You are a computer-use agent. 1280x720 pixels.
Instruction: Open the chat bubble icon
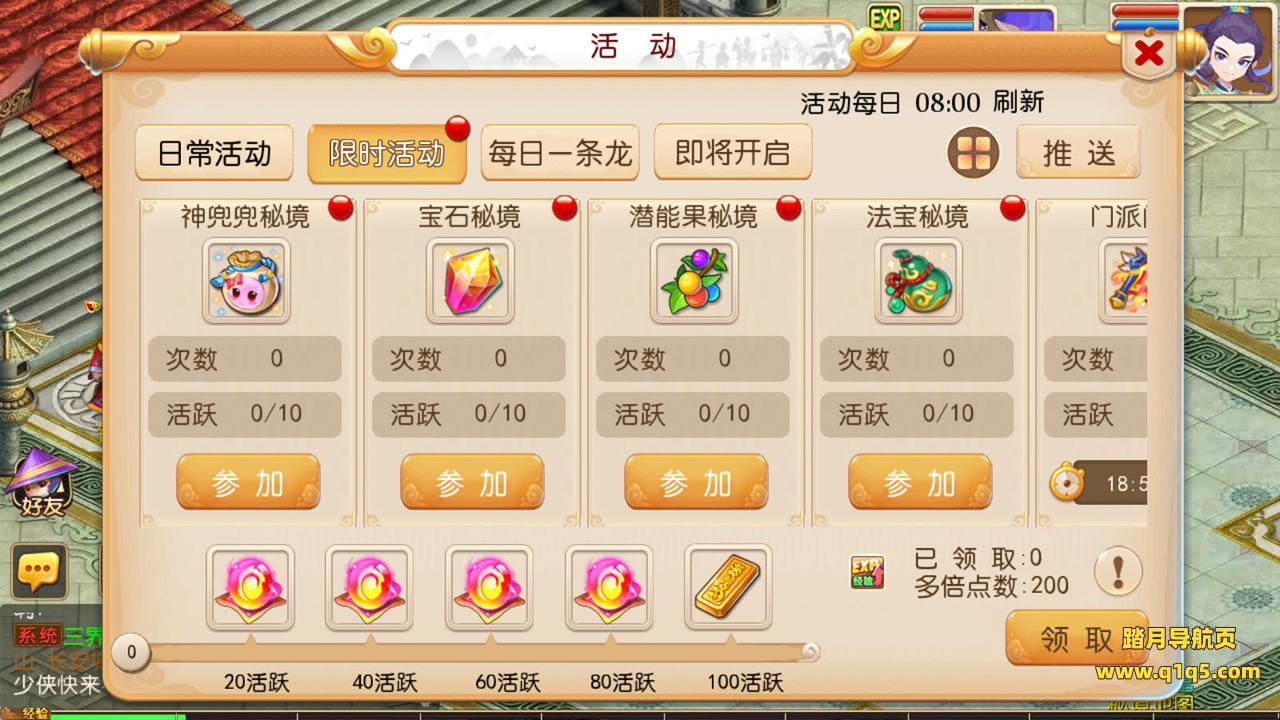[x=39, y=573]
